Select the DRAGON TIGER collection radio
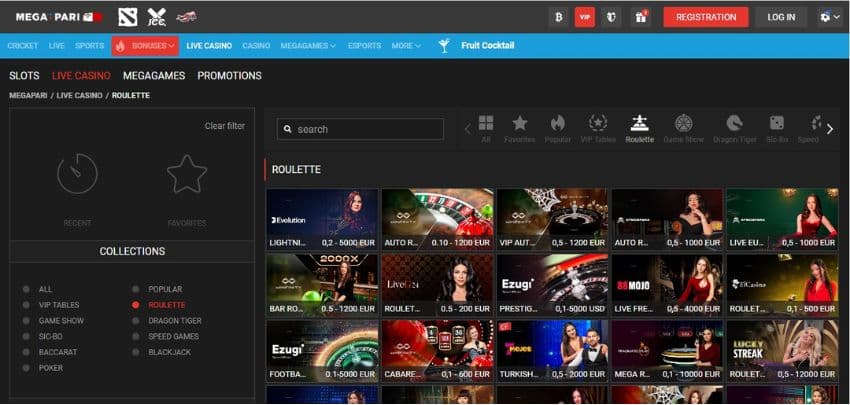The height and width of the screenshot is (405, 850). click(x=136, y=321)
